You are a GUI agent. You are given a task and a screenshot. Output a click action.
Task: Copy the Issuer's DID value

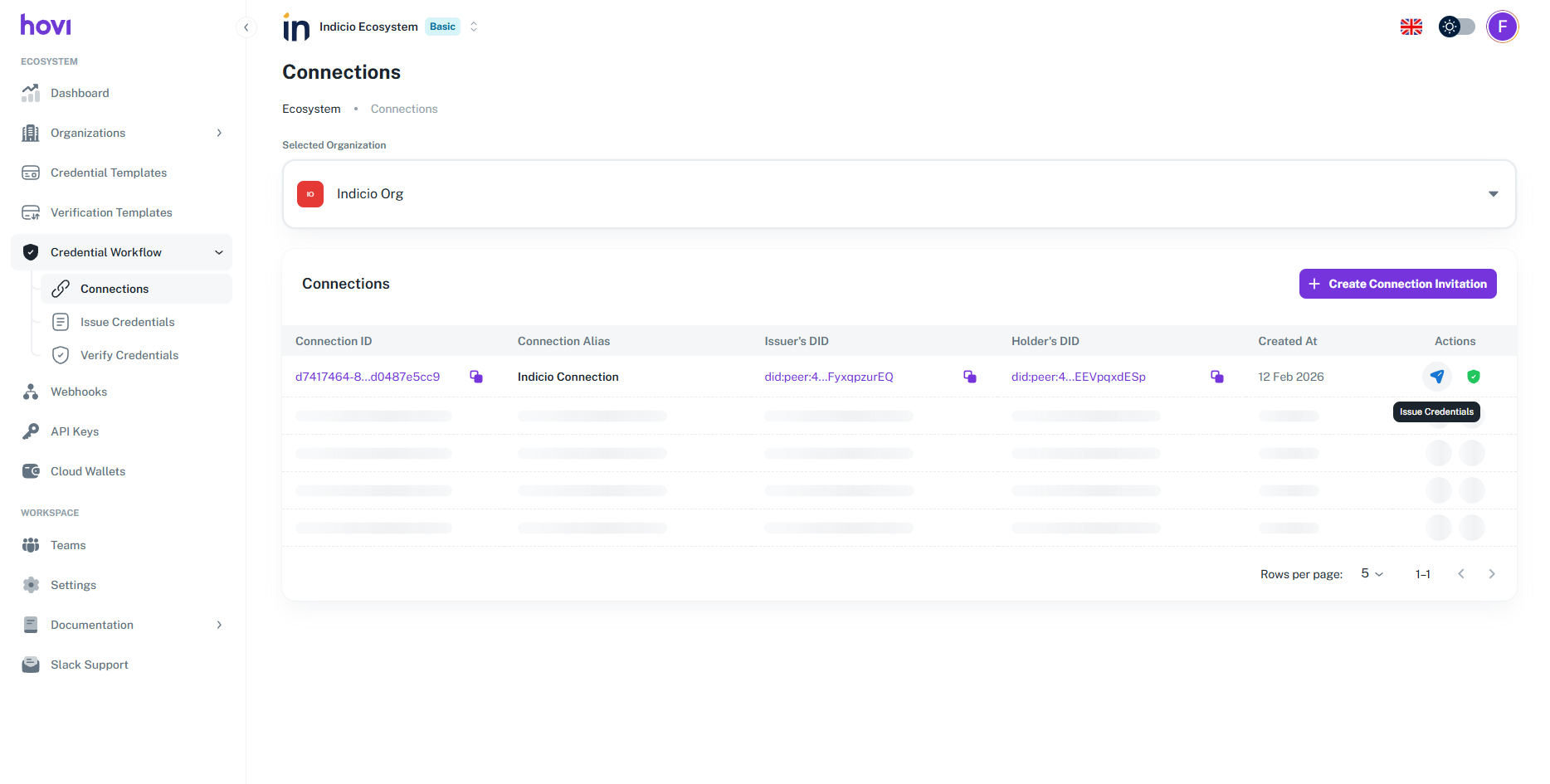pyautogui.click(x=969, y=377)
